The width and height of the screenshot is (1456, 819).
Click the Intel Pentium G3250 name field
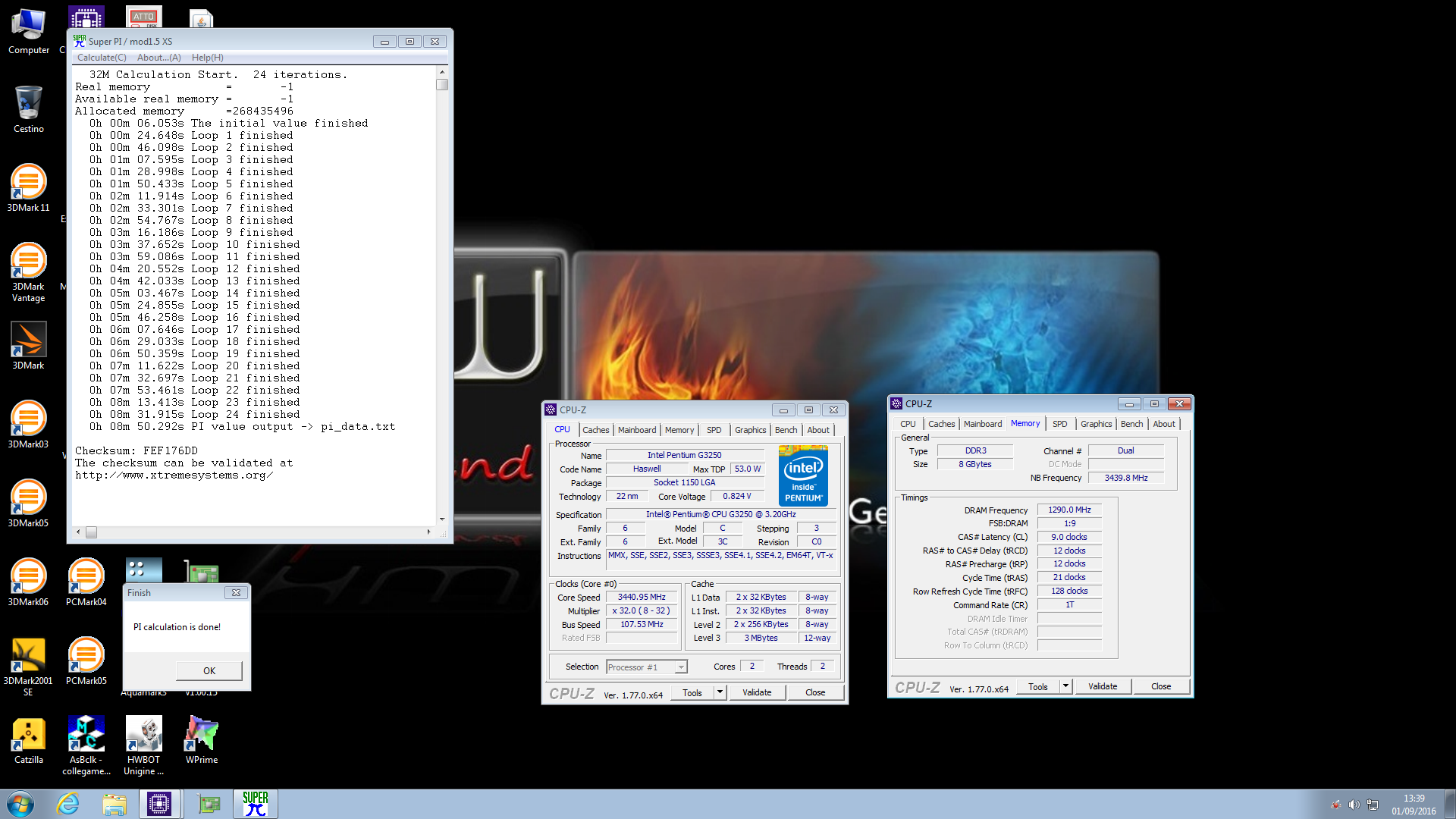[x=684, y=455]
